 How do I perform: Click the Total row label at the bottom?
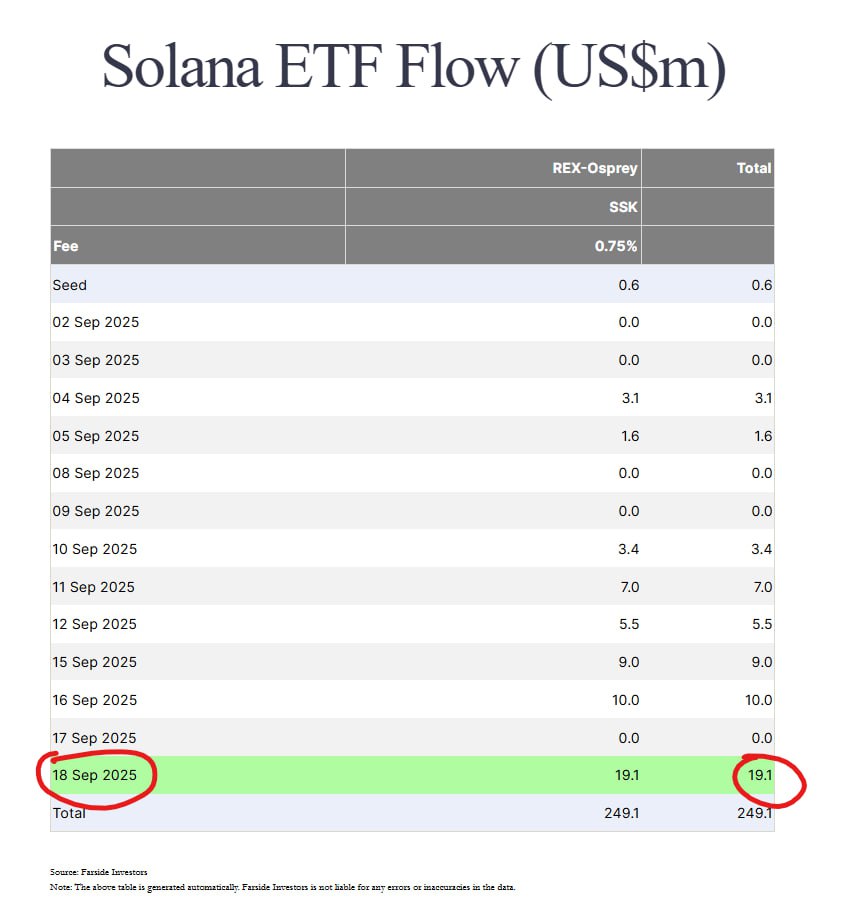pyautogui.click(x=69, y=813)
